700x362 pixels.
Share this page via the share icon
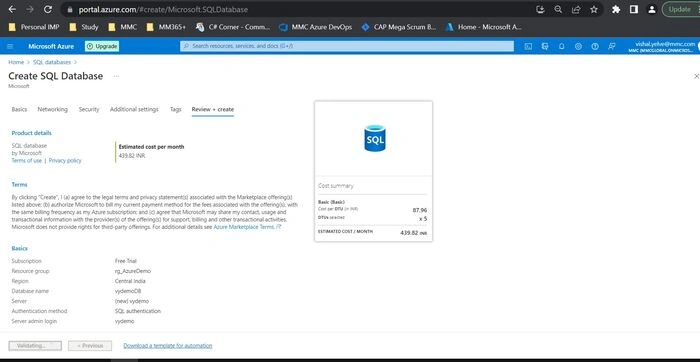pyautogui.click(x=576, y=9)
